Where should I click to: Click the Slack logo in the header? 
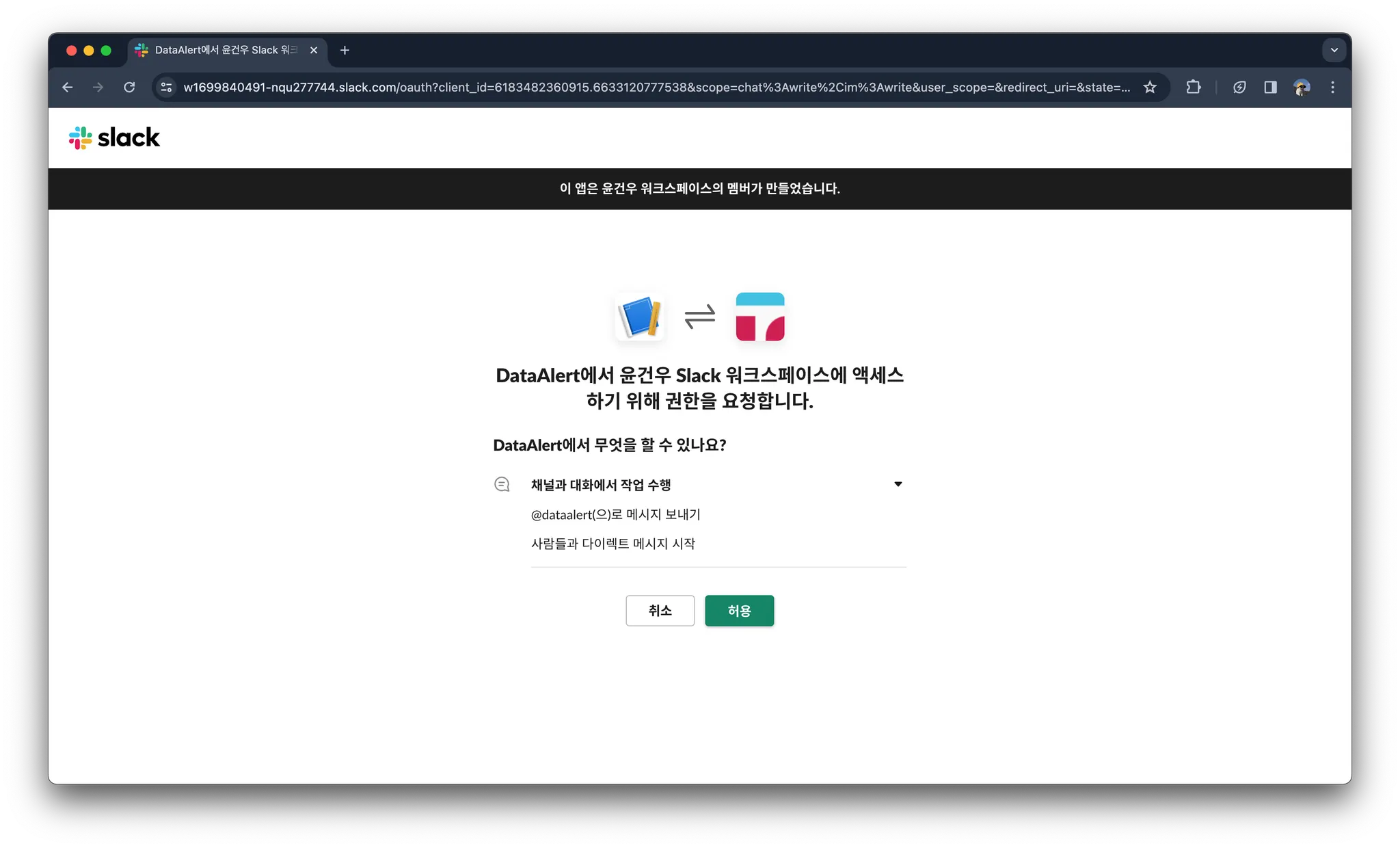click(x=114, y=137)
